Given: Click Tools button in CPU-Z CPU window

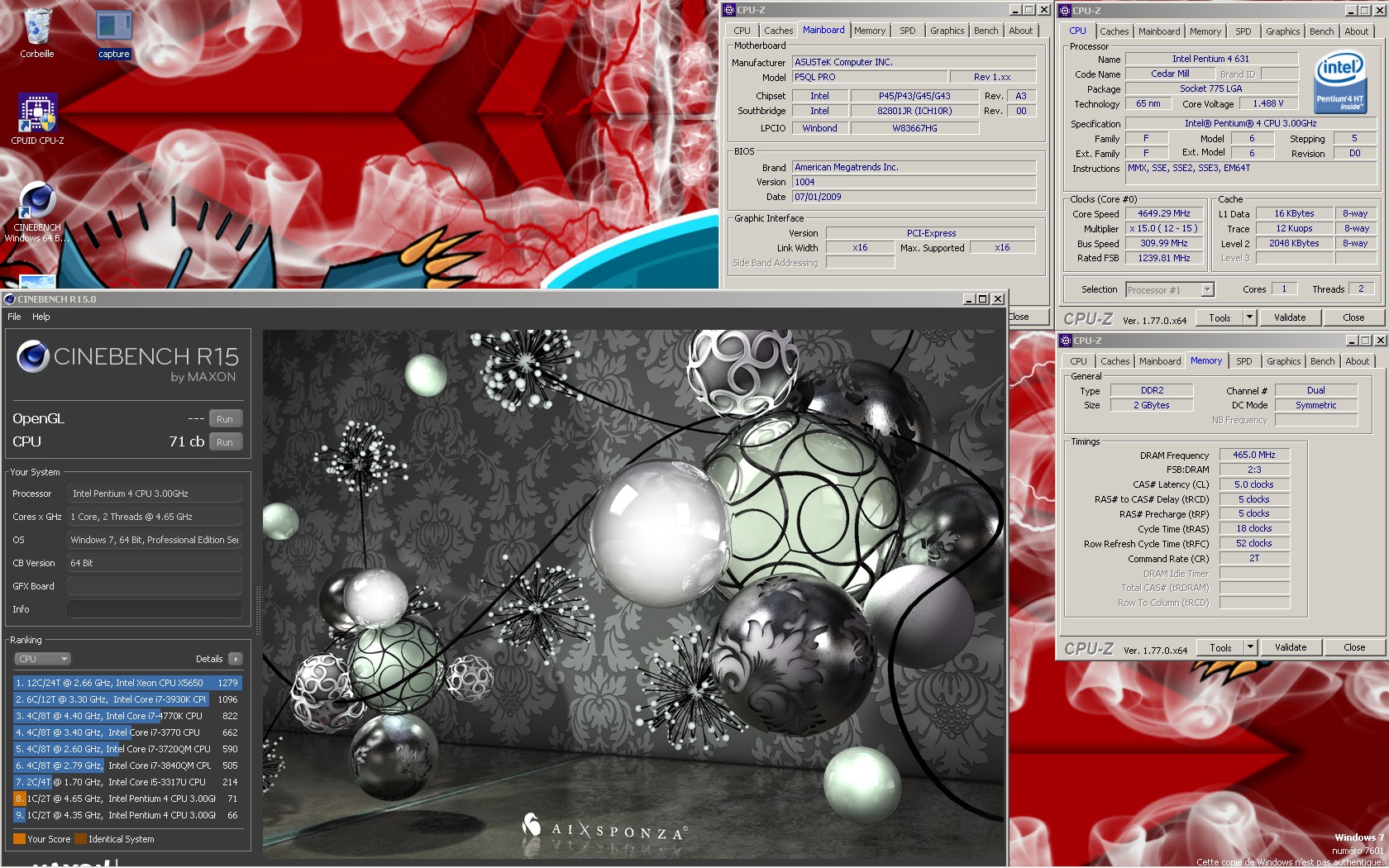Looking at the screenshot, I should tap(1220, 317).
